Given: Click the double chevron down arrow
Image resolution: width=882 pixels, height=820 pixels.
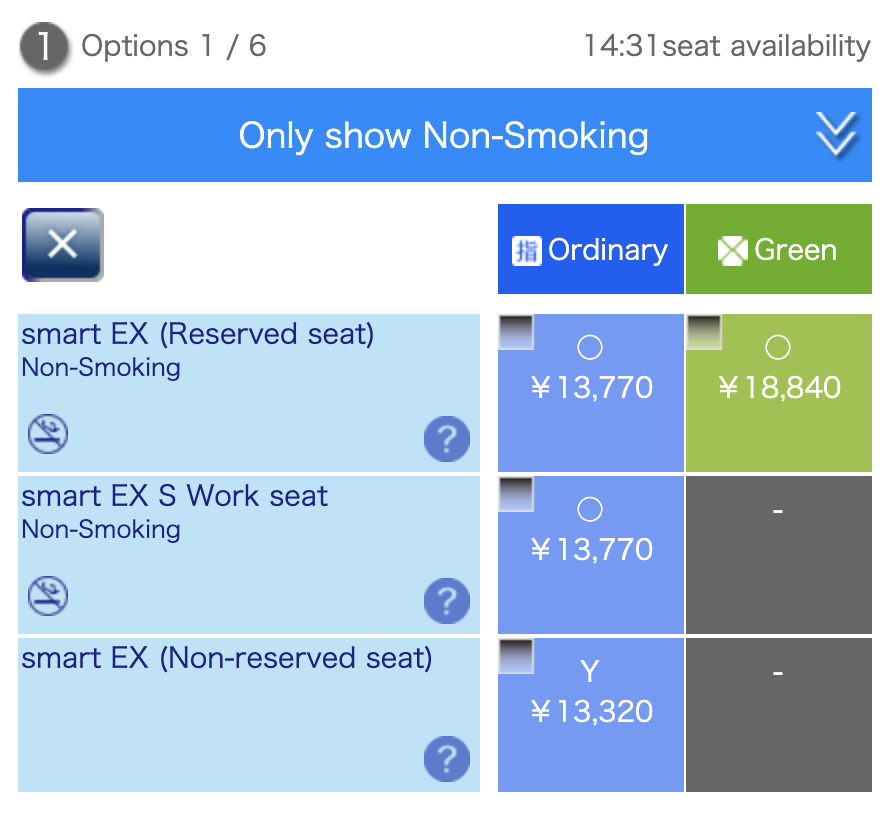Looking at the screenshot, I should 836,135.
